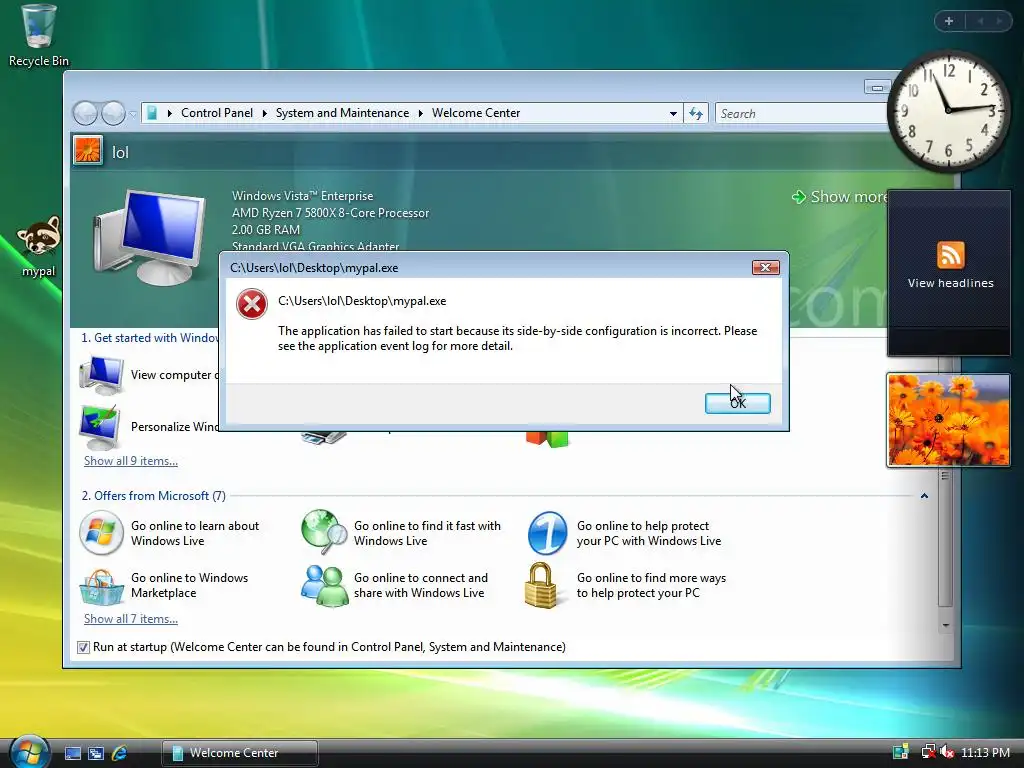This screenshot has width=1024, height=768.
Task: Click the Windows Marketplace basket icon
Action: [x=101, y=586]
